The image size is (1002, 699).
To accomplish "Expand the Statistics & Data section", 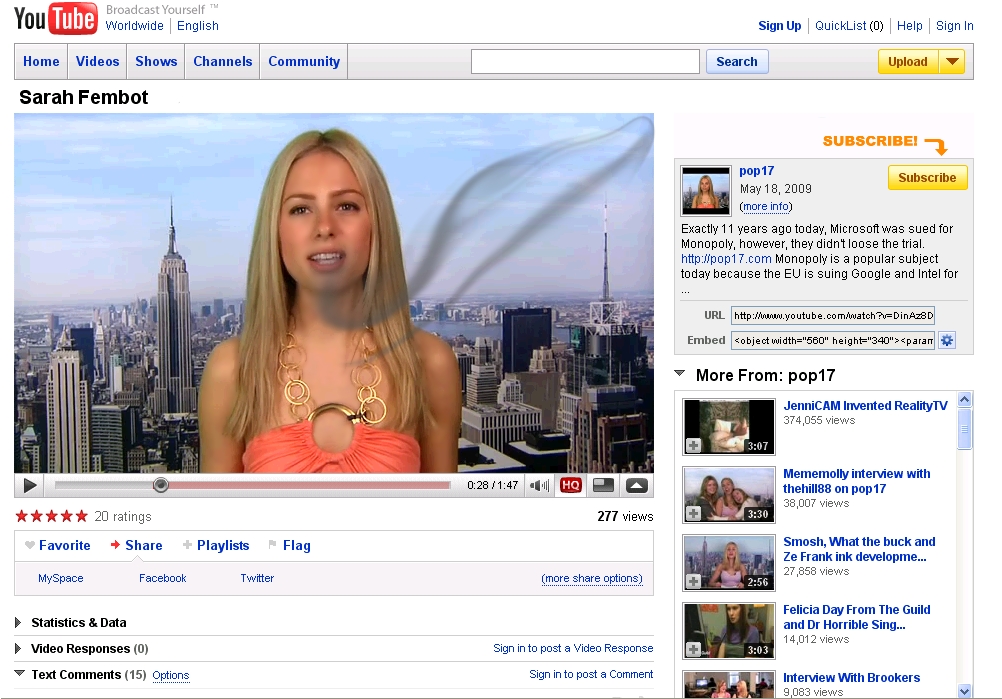I will pos(19,623).
